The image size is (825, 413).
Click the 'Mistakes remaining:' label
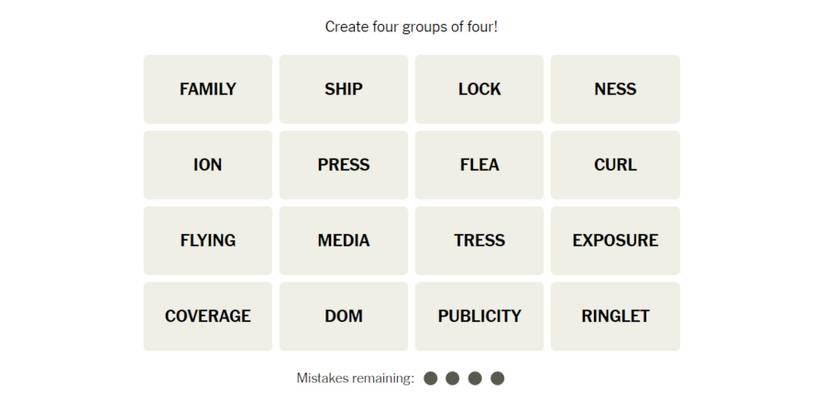click(x=355, y=378)
